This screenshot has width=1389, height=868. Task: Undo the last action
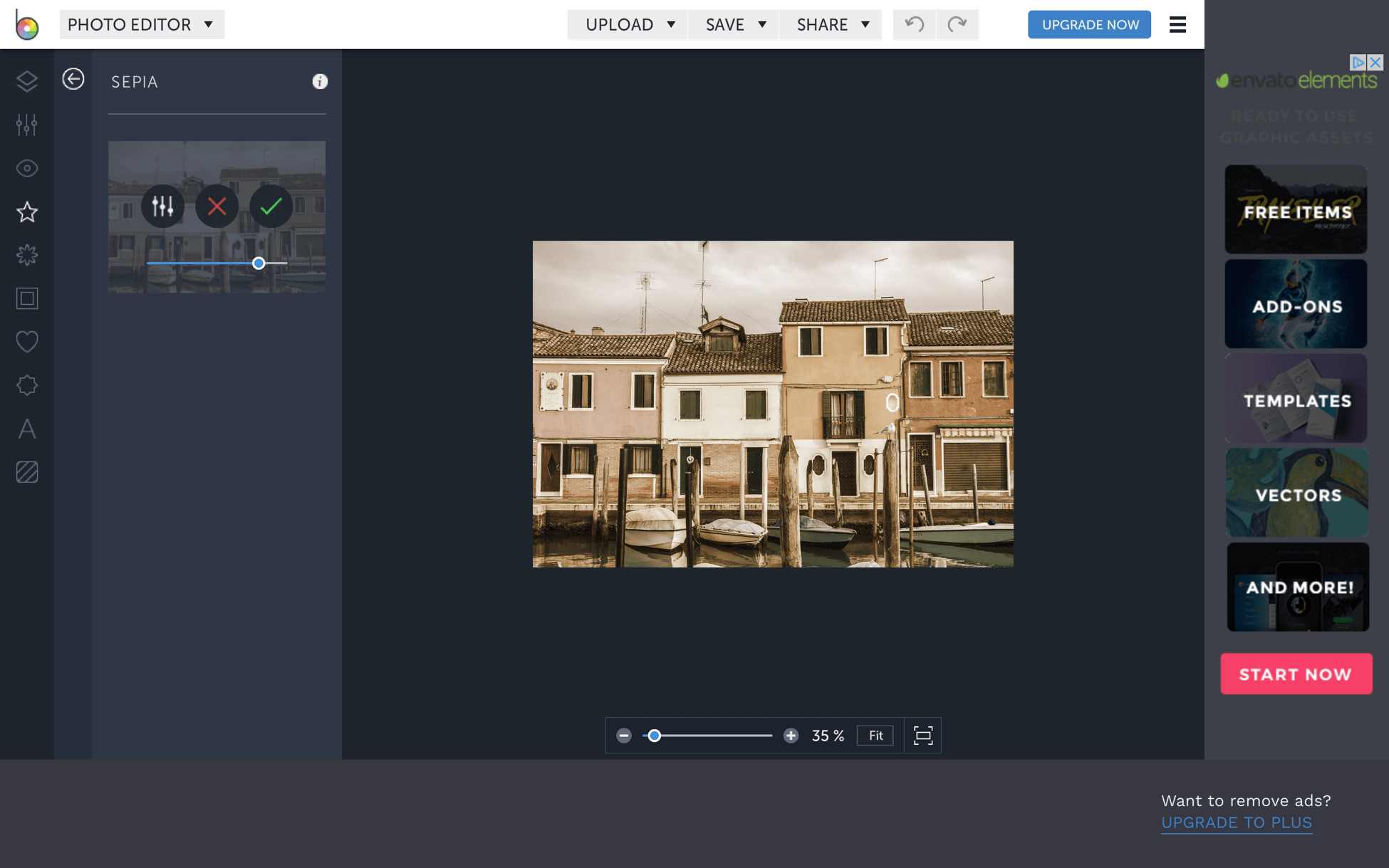click(x=915, y=24)
